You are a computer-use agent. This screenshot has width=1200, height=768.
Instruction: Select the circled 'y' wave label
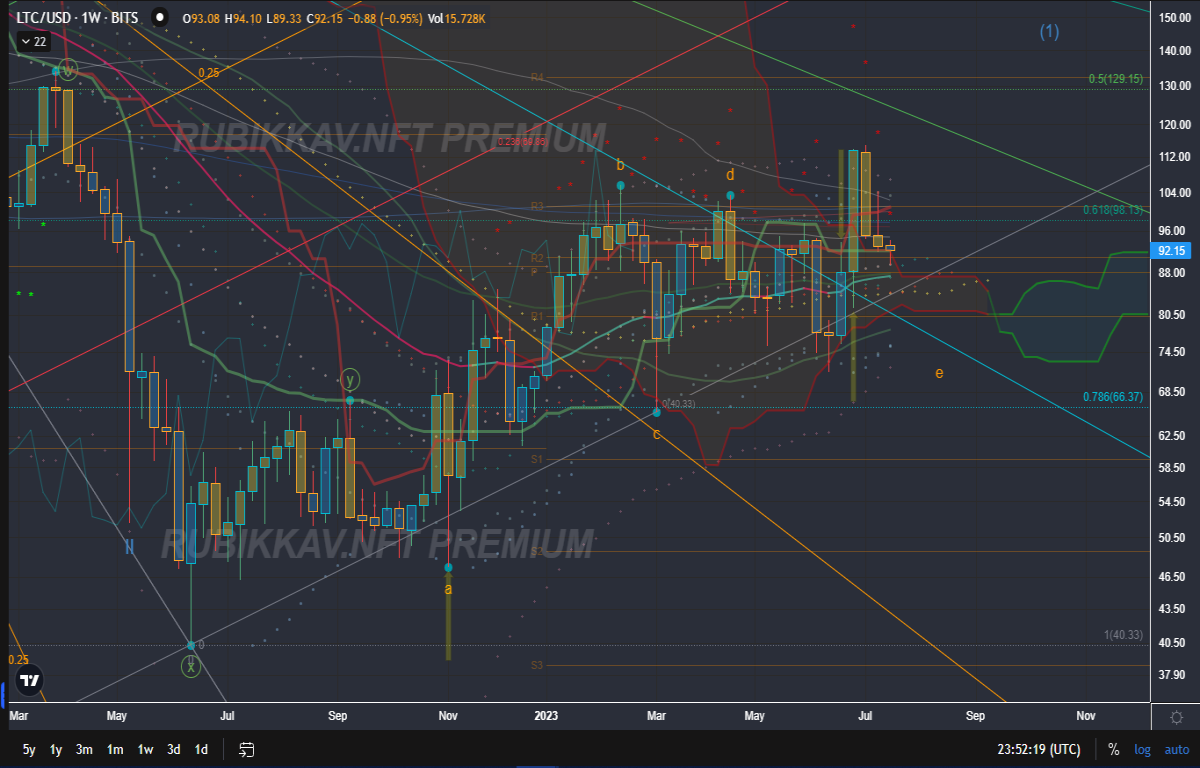click(350, 379)
